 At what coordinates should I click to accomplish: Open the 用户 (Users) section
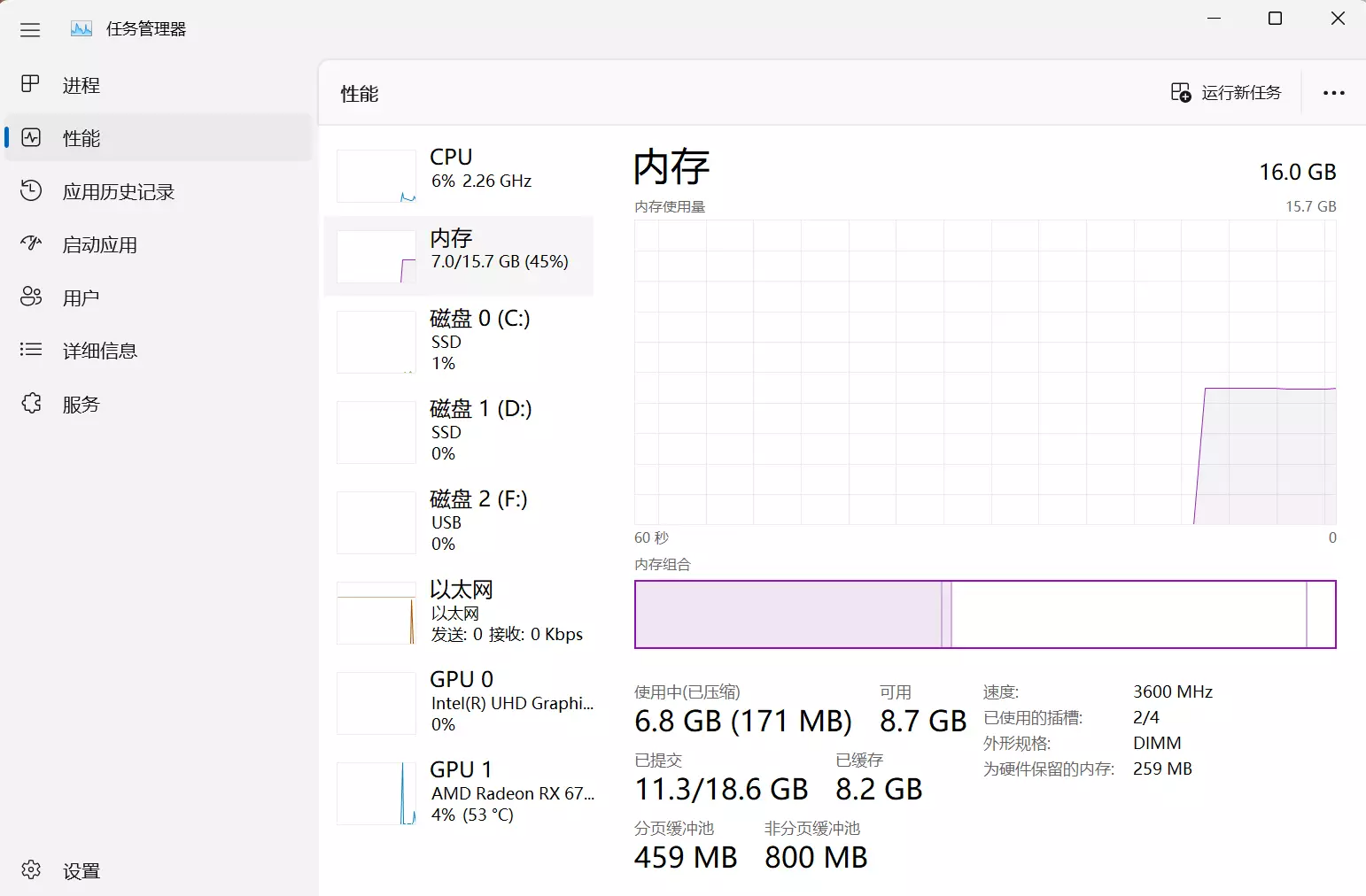81,297
